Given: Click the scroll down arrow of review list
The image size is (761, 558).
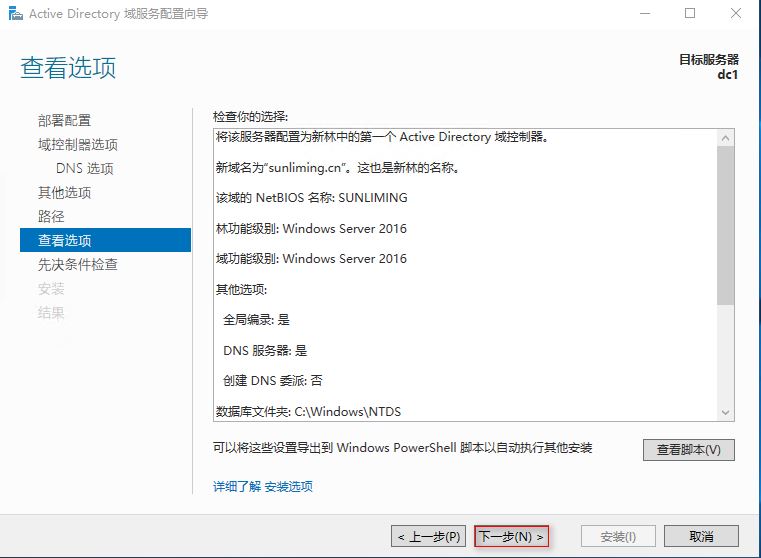Looking at the screenshot, I should pos(726,412).
